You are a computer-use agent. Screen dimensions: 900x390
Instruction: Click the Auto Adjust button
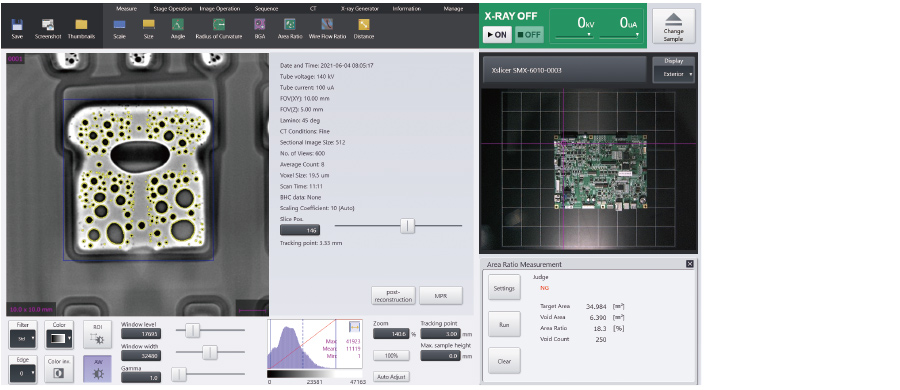tap(391, 377)
